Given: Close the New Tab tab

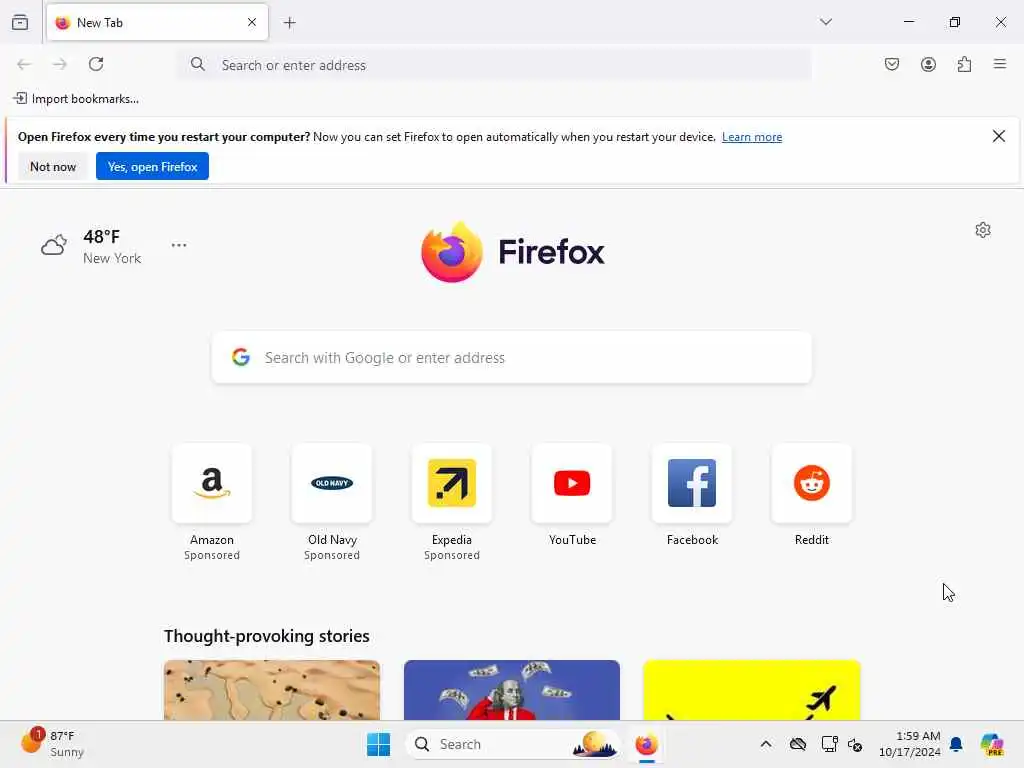Looking at the screenshot, I should click(x=252, y=22).
